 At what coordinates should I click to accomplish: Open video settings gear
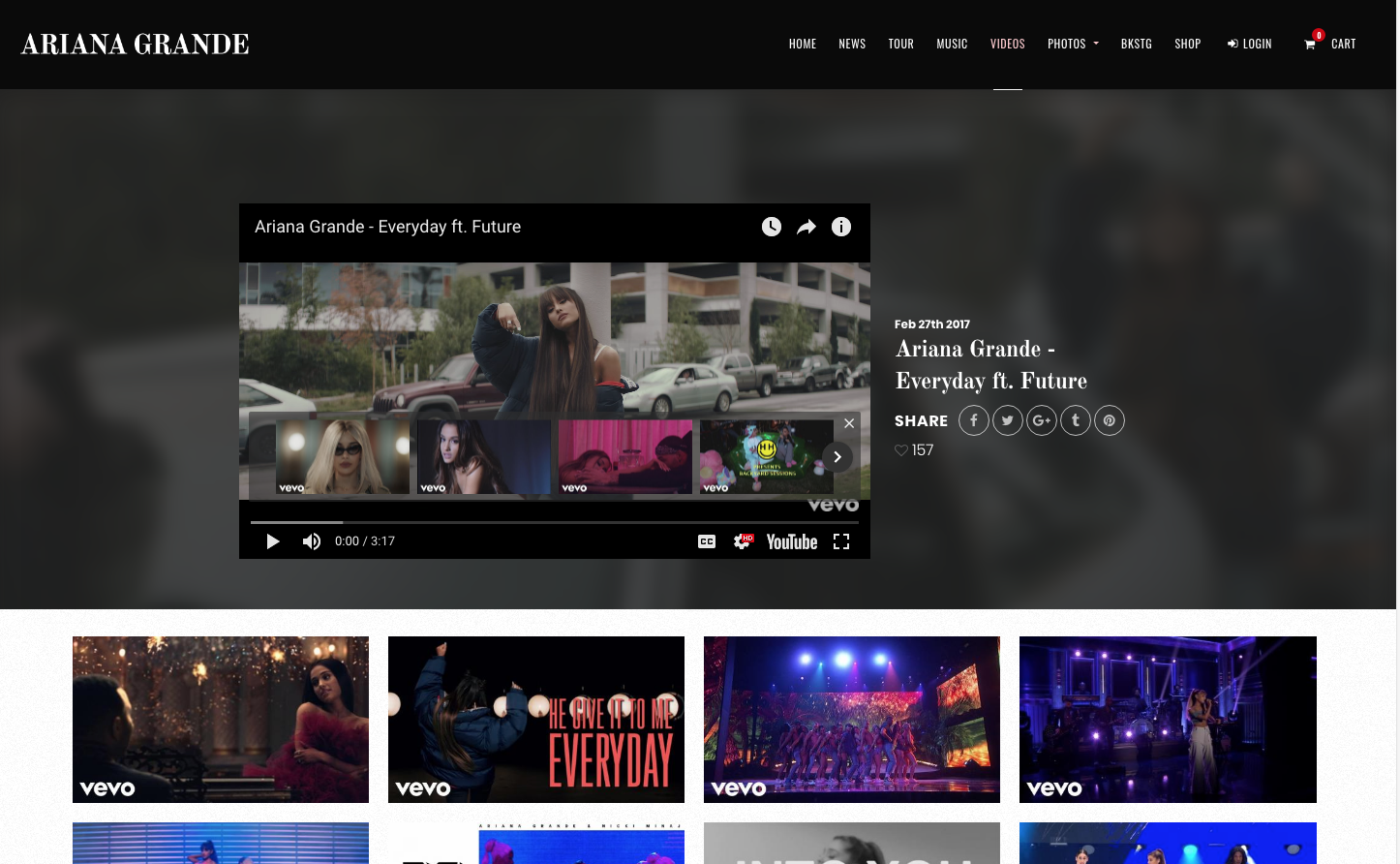click(x=743, y=541)
